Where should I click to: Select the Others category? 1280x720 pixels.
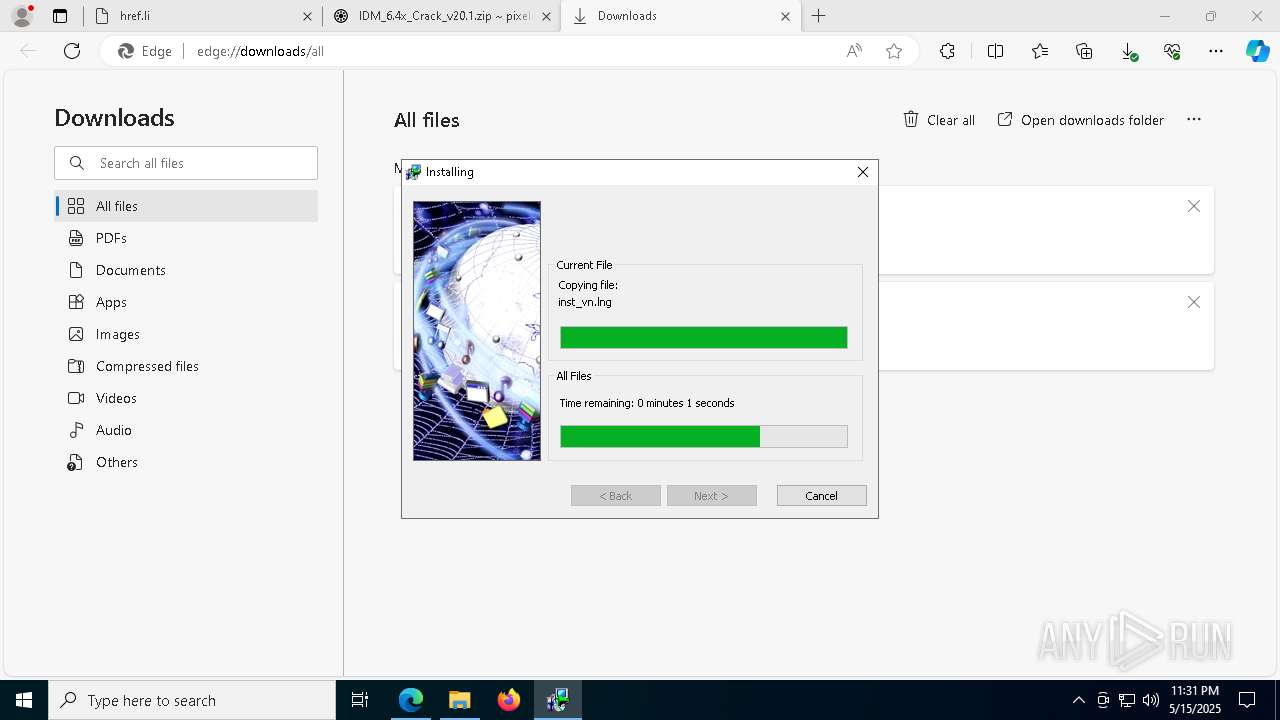pyautogui.click(x=186, y=462)
